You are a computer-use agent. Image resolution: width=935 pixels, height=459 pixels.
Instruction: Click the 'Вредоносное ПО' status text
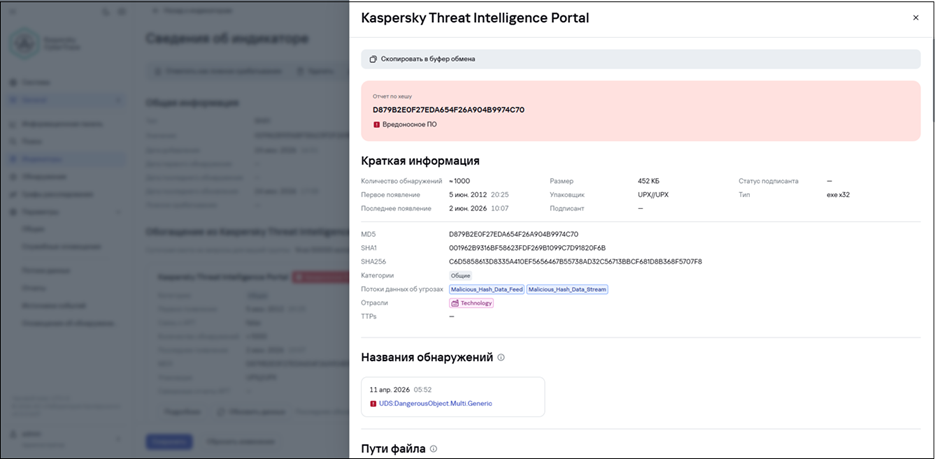click(x=409, y=125)
